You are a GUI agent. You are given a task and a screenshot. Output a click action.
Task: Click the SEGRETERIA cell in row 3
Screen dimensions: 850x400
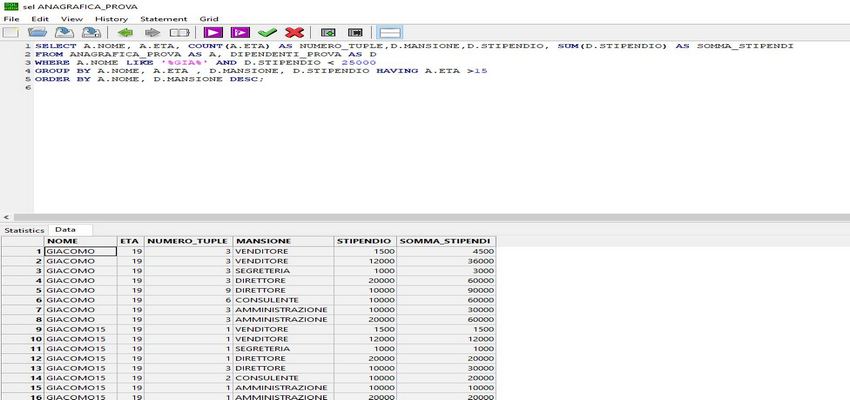[284, 271]
